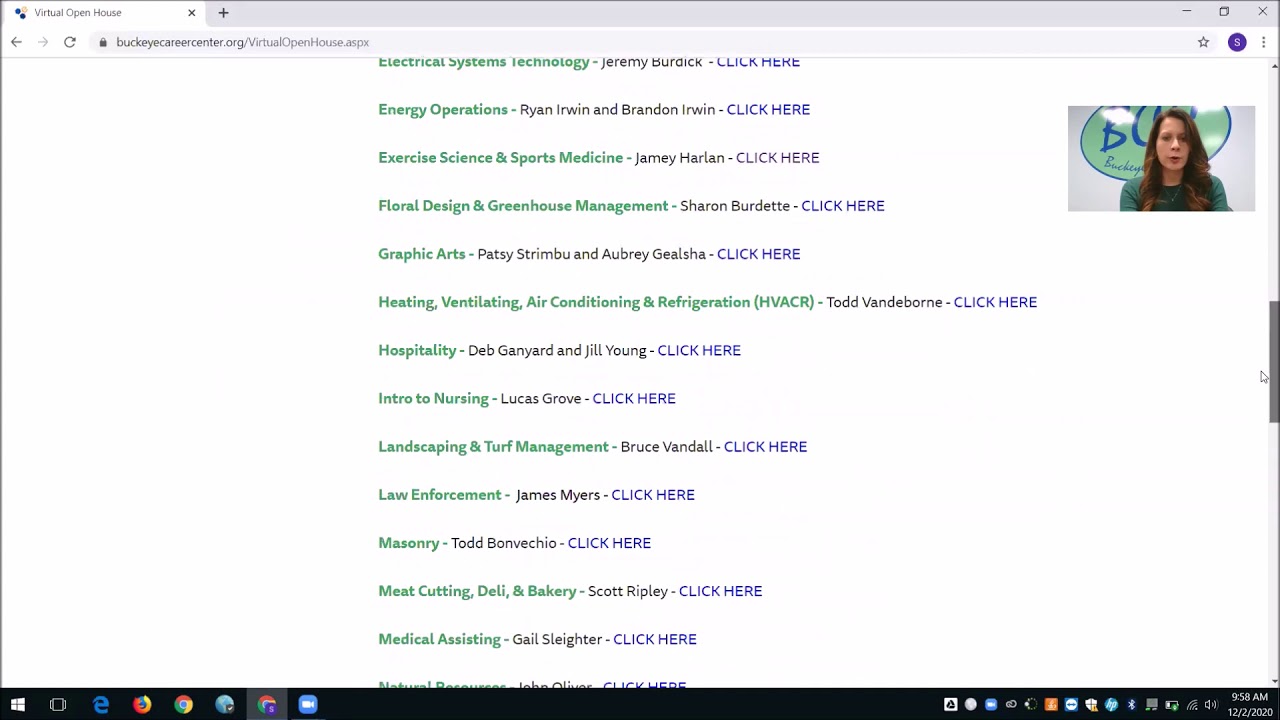The image size is (1280, 720).
Task: Open the TeamViewer tray icon
Action: (1071, 705)
